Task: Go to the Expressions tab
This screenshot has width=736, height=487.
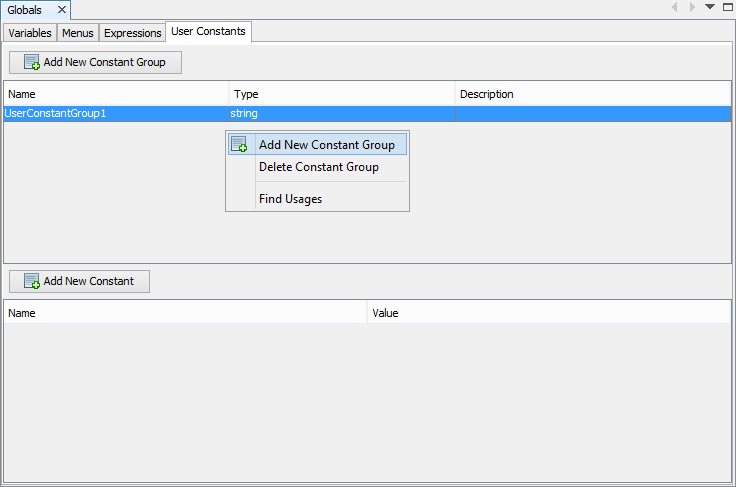Action: pyautogui.click(x=132, y=33)
